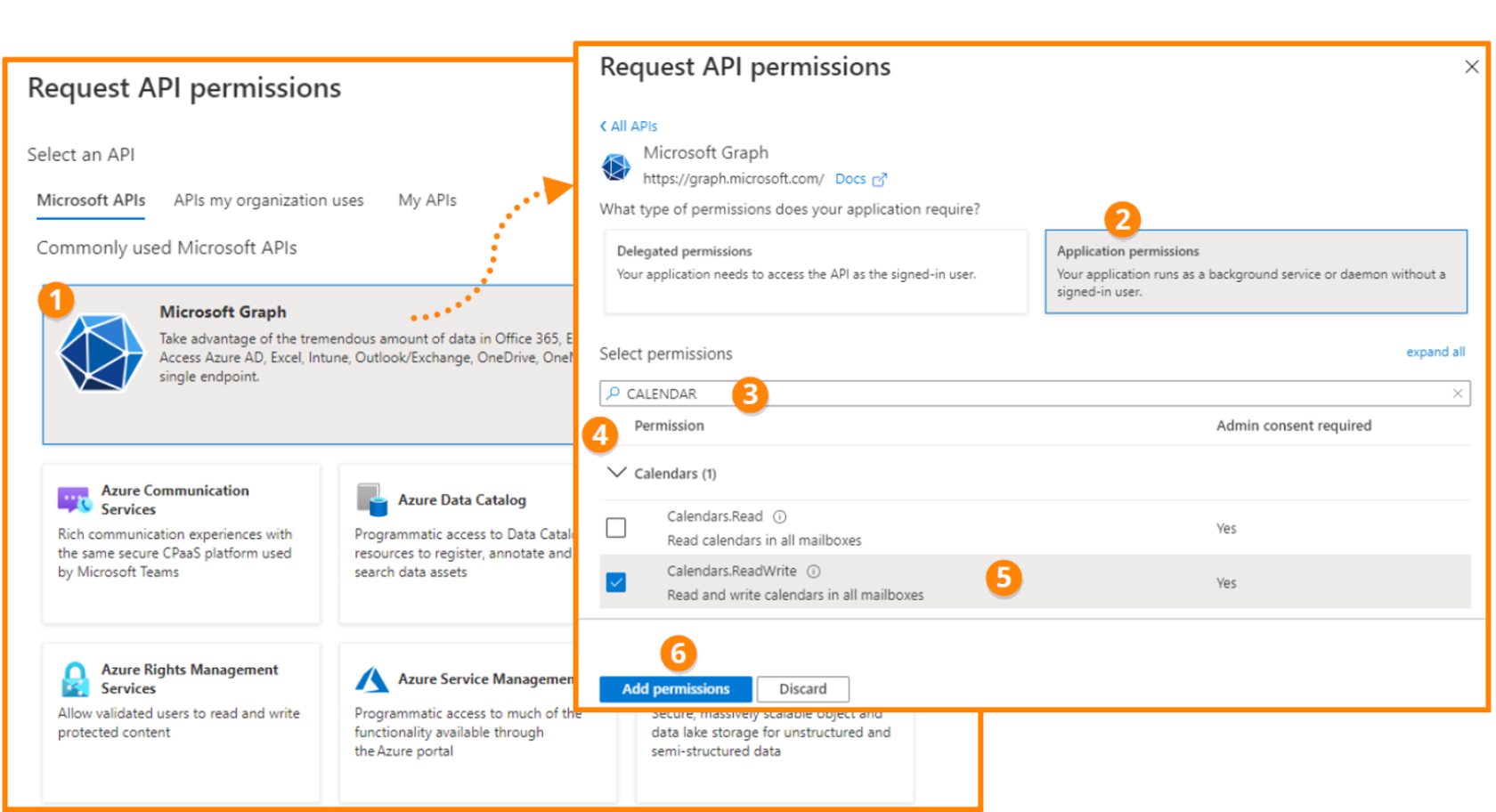1496x812 pixels.
Task: Click the expand all link
Action: coord(1435,352)
